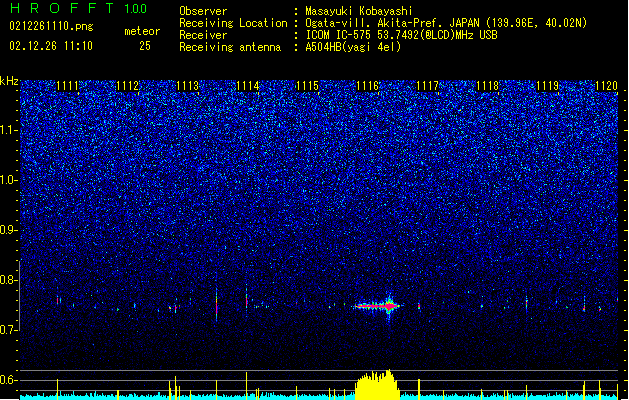Click the timestamp 02.12.26 11:10
The width and height of the screenshot is (629, 400).
click(x=51, y=46)
